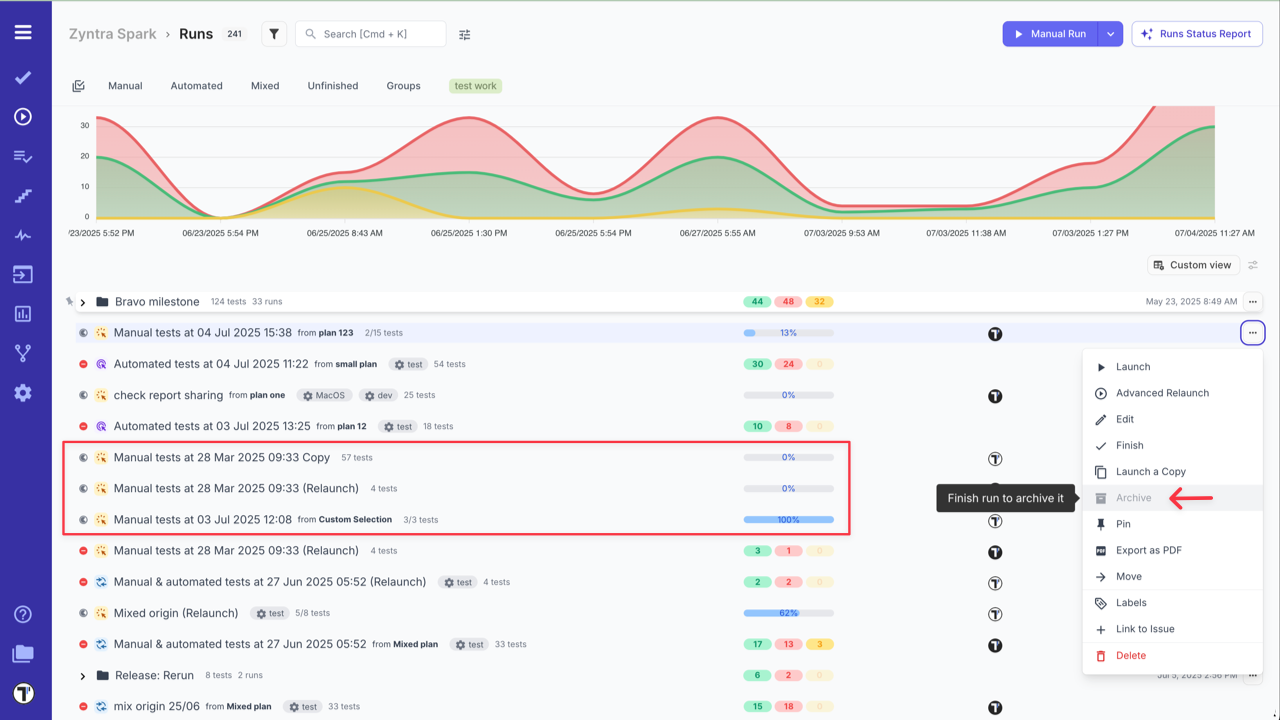Open the Manual Run dropdown arrow
Viewport: 1280px width, 720px height.
coord(1110,34)
